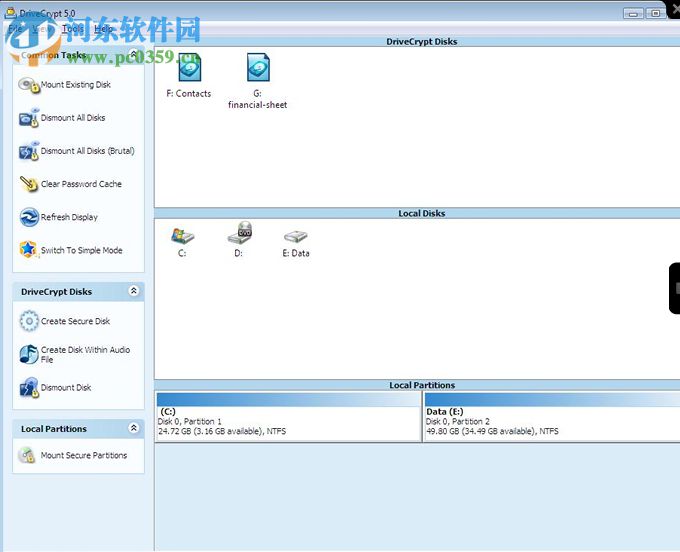Click the Create Secure Disk icon
Viewport: 680px width, 552px height.
29,321
